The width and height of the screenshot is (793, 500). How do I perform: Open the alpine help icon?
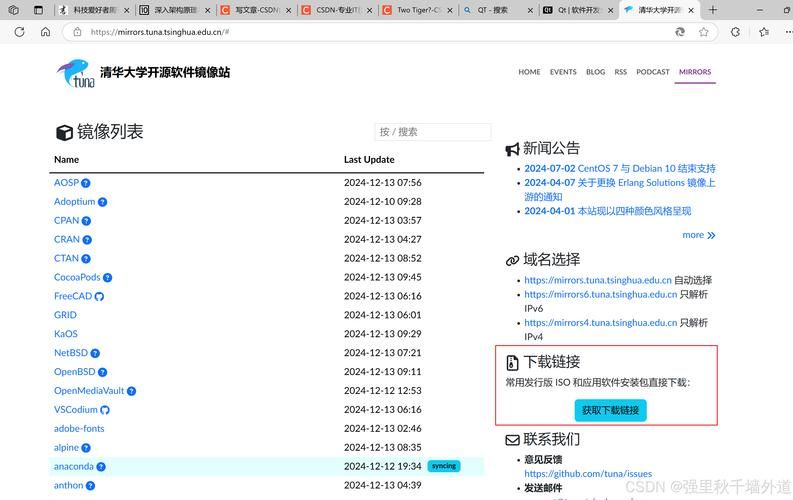[x=86, y=448]
